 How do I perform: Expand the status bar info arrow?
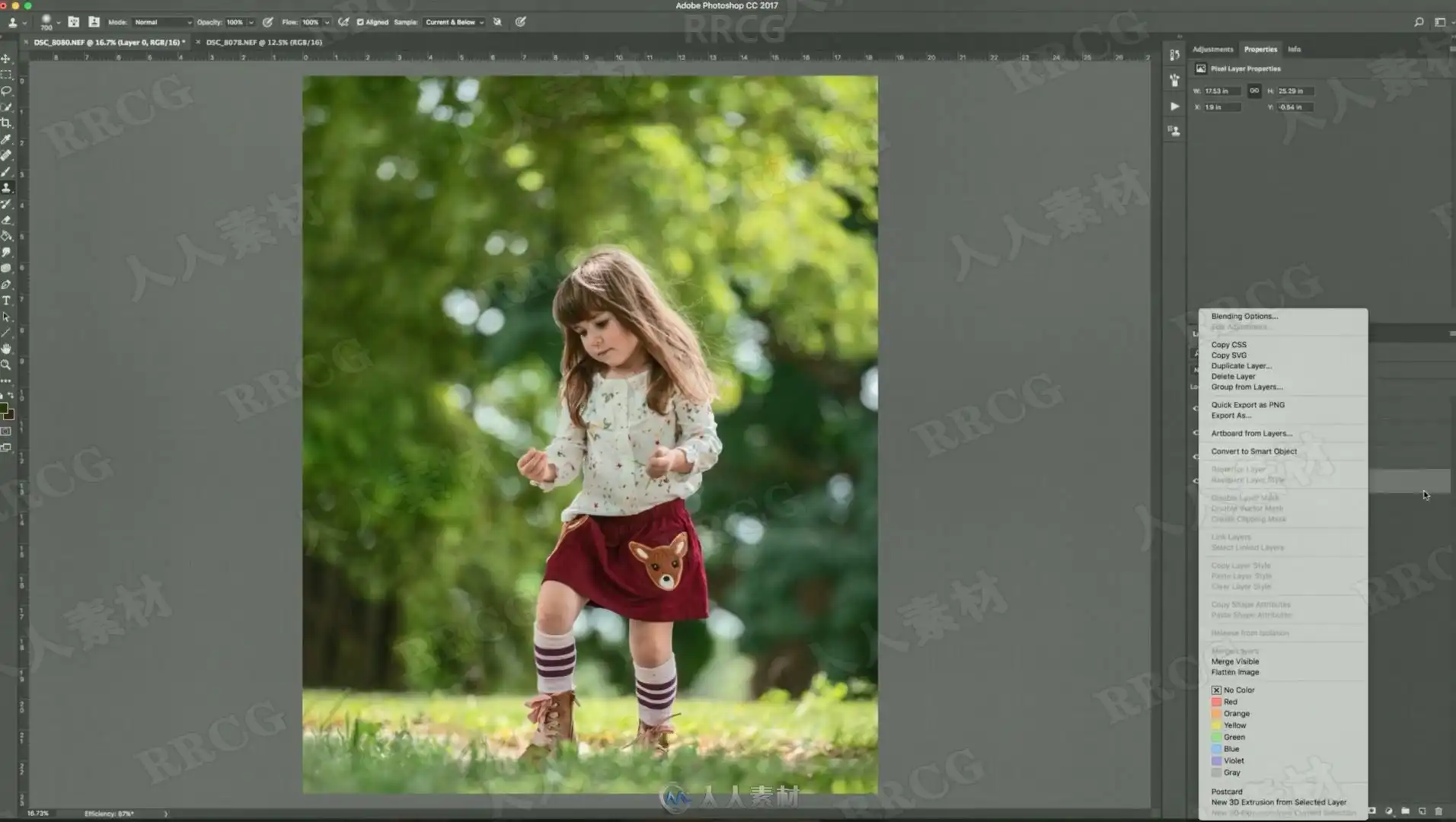(x=165, y=814)
